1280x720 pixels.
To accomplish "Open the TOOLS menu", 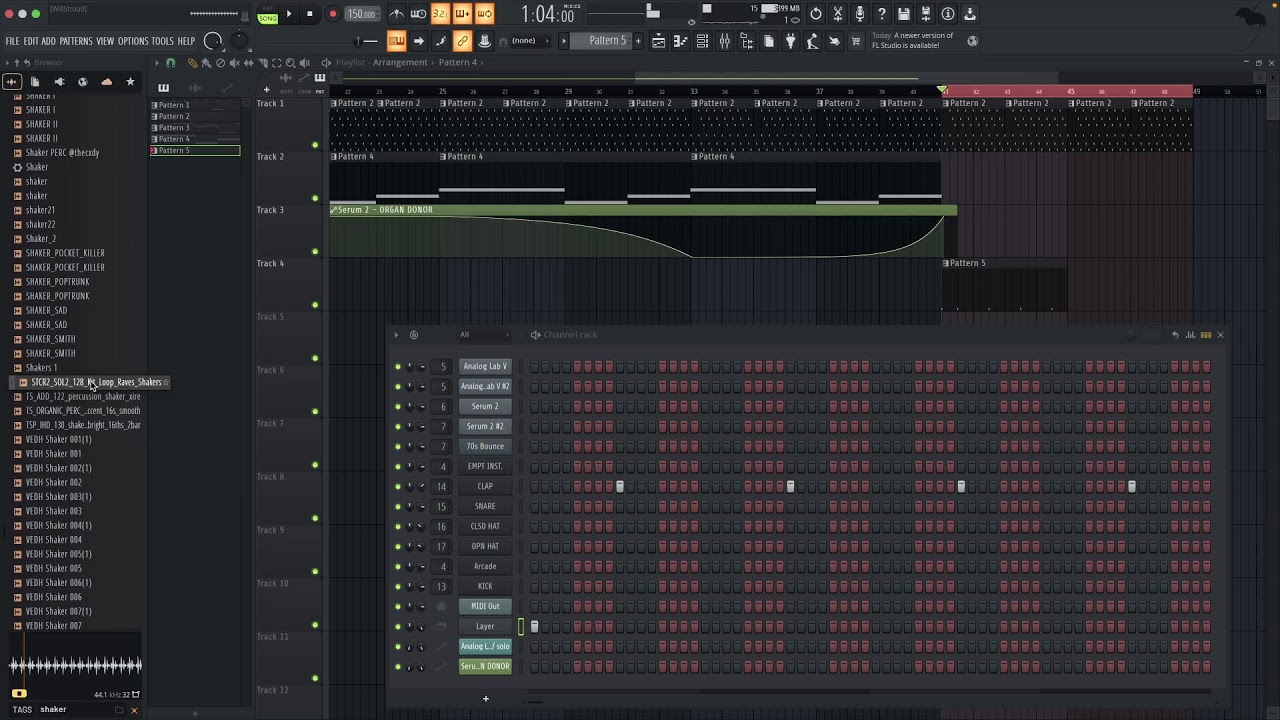I will coord(162,41).
